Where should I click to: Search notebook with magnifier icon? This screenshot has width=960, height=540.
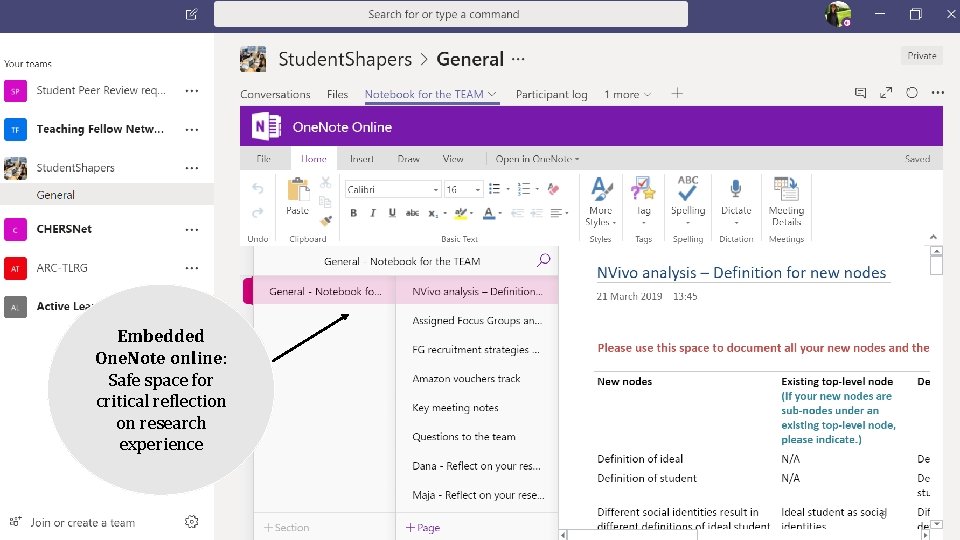(544, 260)
